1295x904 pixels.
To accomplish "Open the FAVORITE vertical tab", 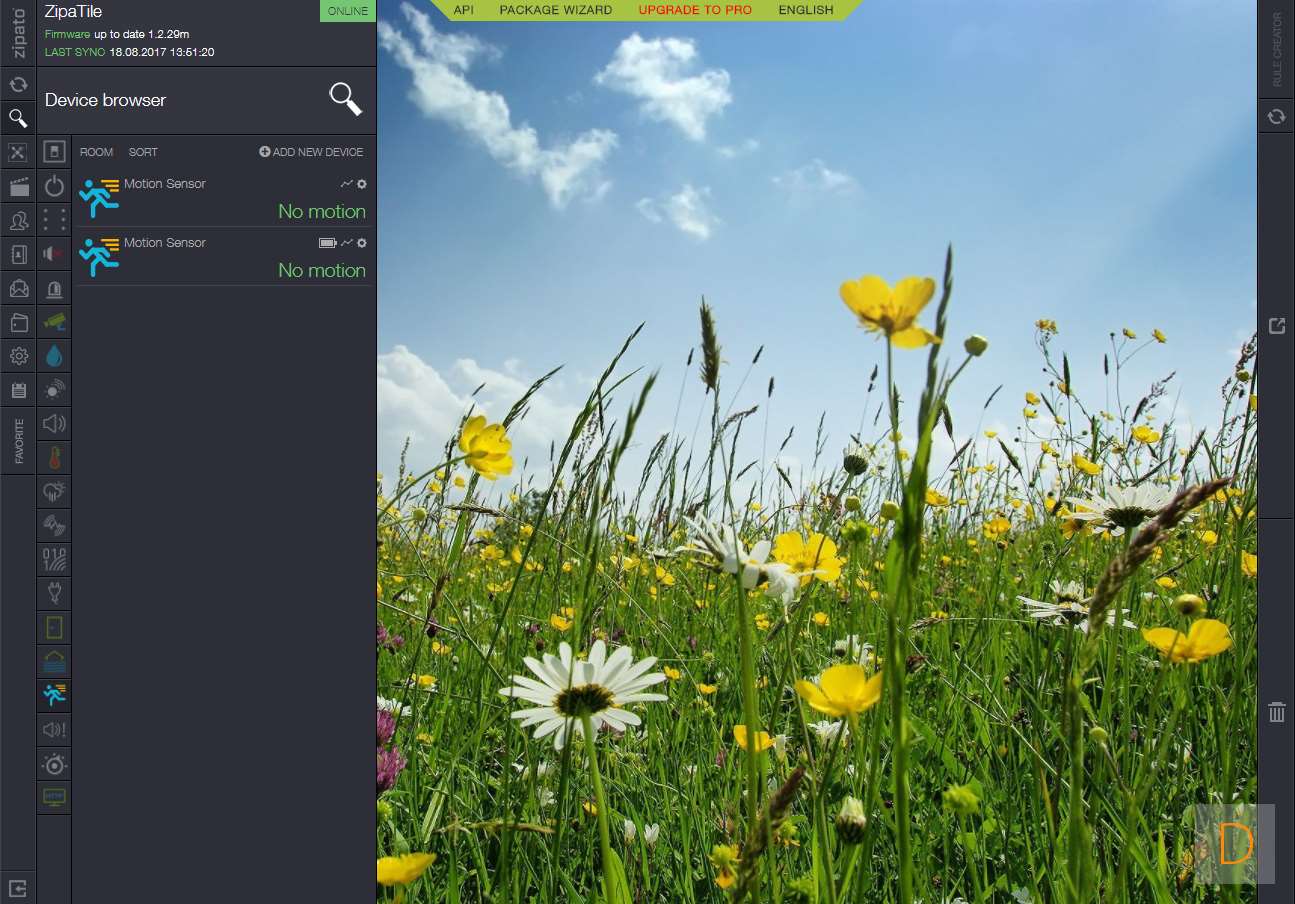I will (x=18, y=441).
